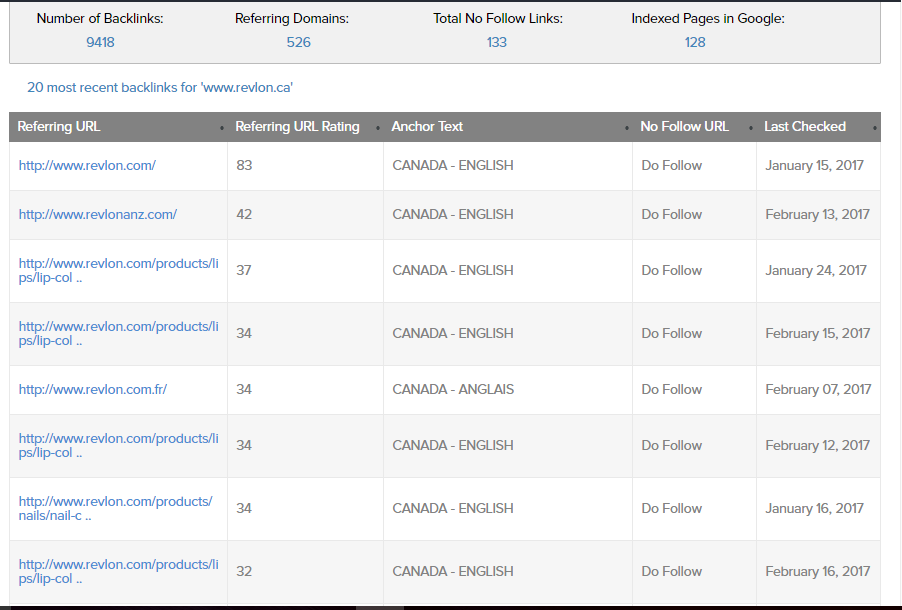Screen dimensions: 902x610
Task: Sort table by Anchor Text header
Action: (x=427, y=127)
